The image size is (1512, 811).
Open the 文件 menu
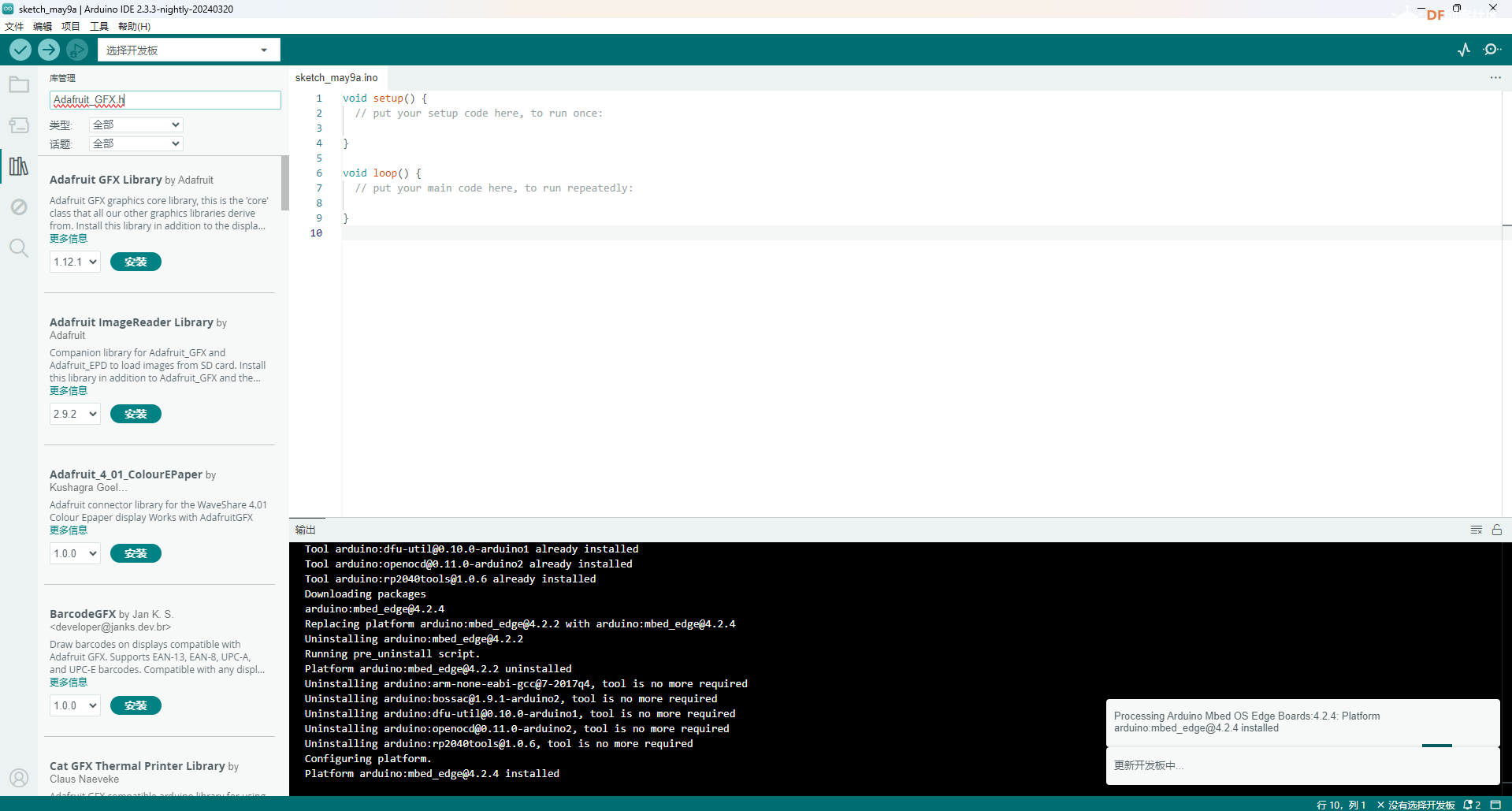pos(14,26)
